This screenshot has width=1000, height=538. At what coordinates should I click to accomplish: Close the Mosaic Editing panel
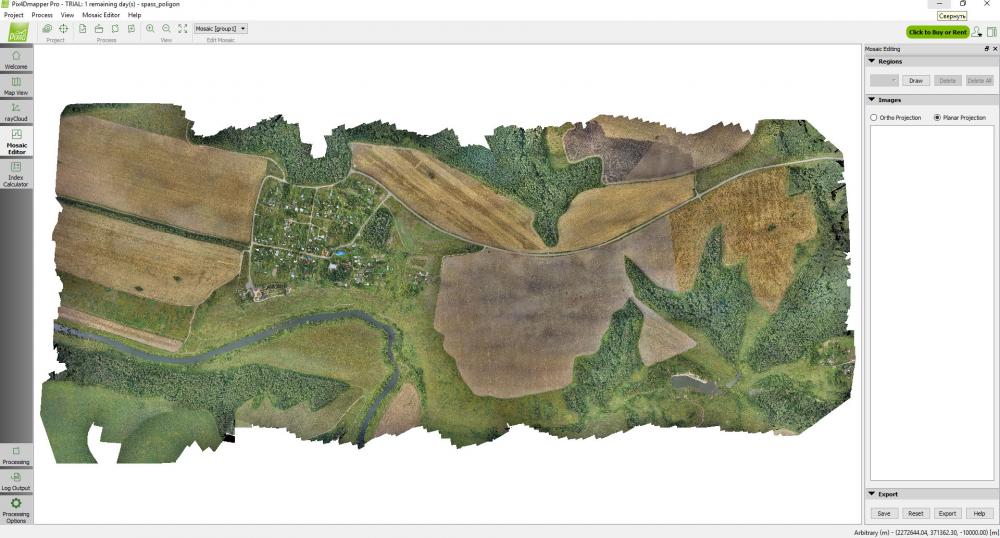tap(995, 48)
